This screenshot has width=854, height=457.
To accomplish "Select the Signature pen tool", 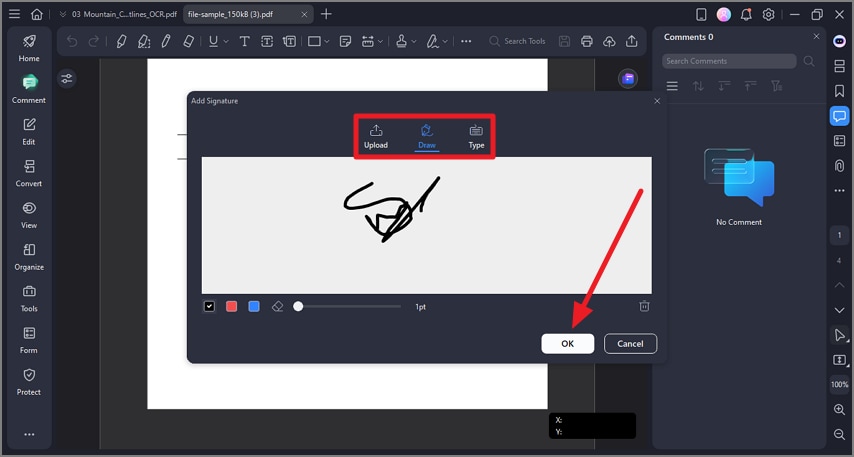I will pyautogui.click(x=432, y=41).
